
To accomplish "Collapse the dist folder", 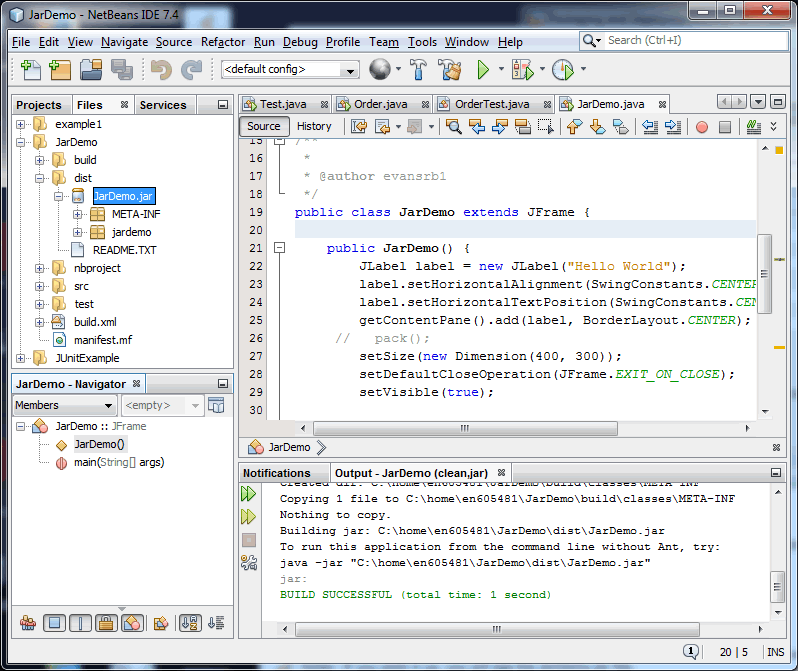I will point(39,178).
